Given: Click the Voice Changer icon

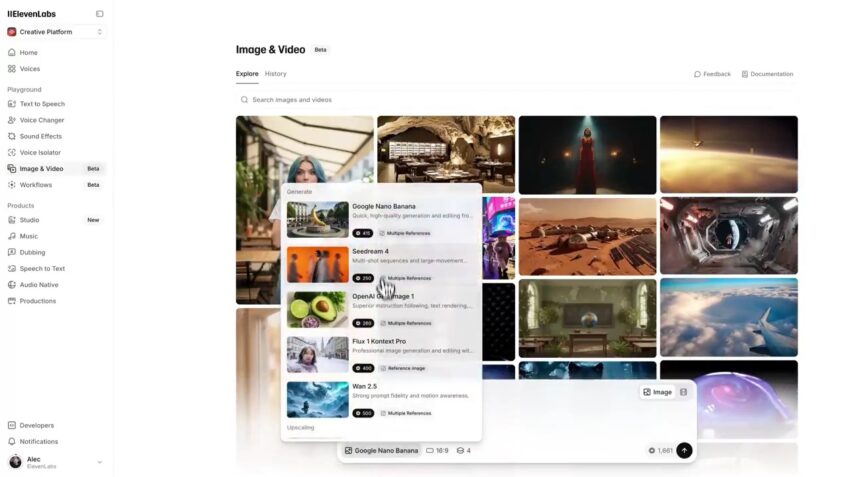Looking at the screenshot, I should pyautogui.click(x=12, y=120).
